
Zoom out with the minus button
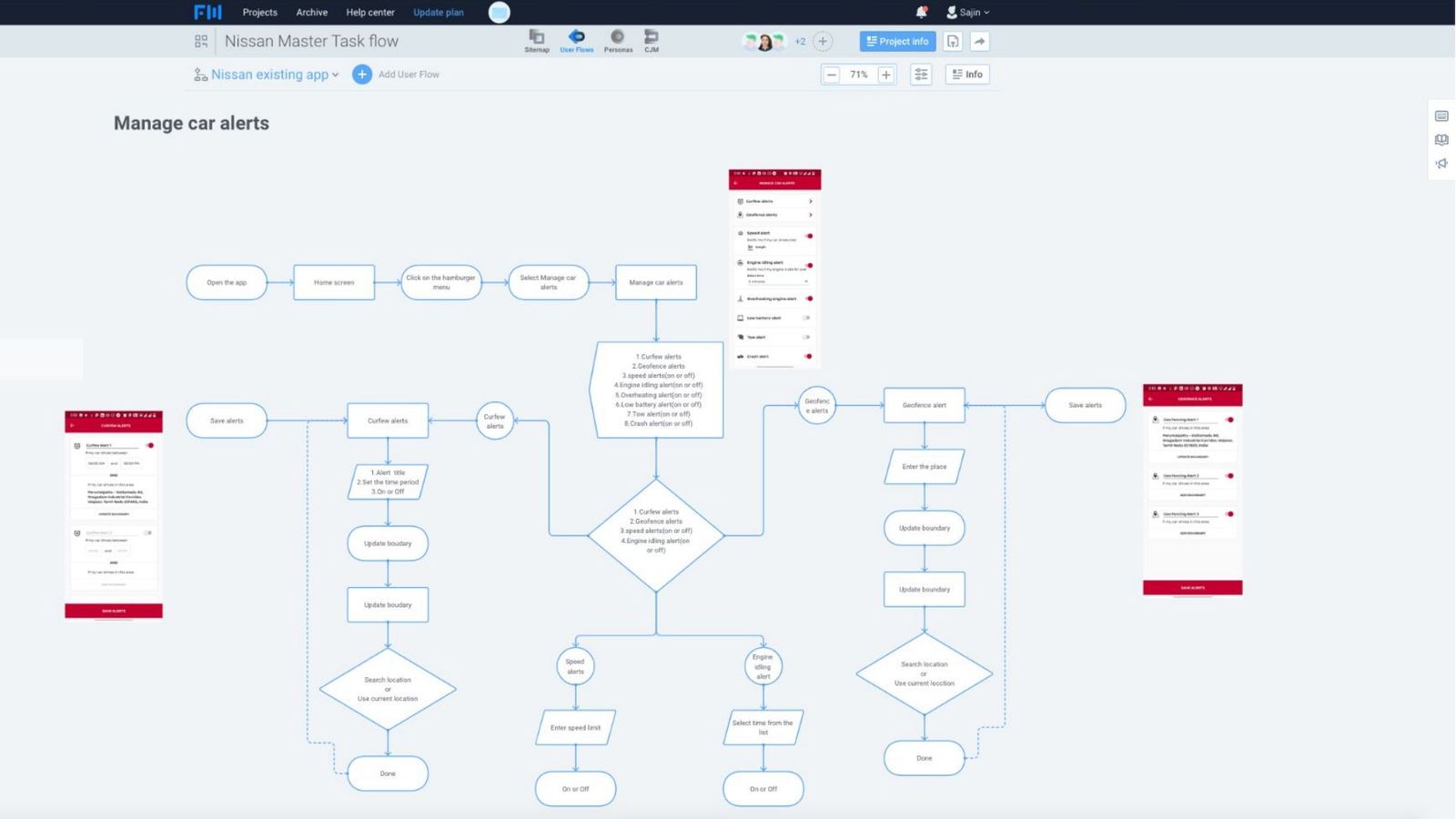831,75
